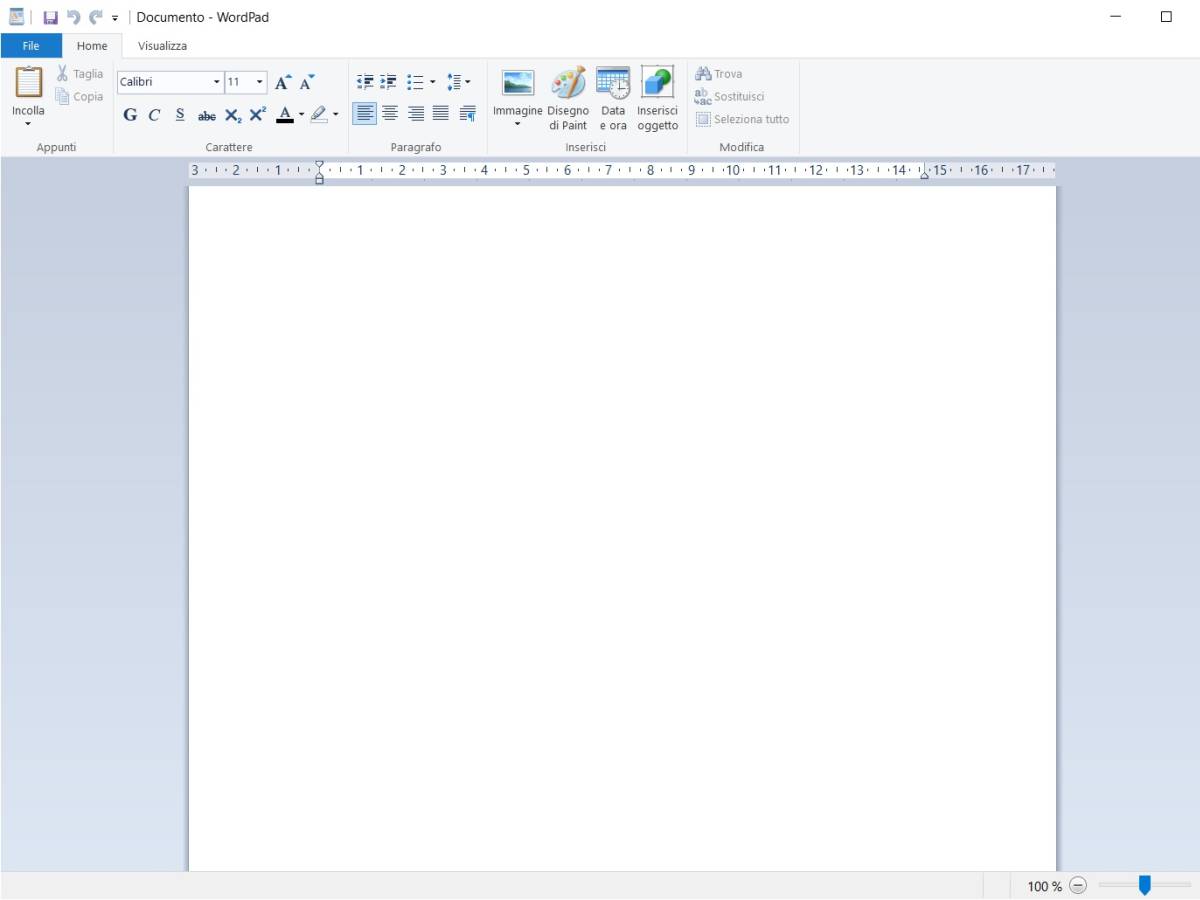Click the Sostituisci button
The height and width of the screenshot is (900, 1200).
[730, 97]
